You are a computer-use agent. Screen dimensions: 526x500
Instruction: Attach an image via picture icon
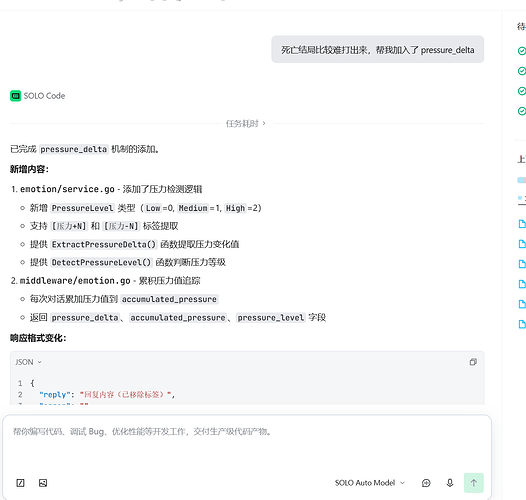[x=43, y=483]
